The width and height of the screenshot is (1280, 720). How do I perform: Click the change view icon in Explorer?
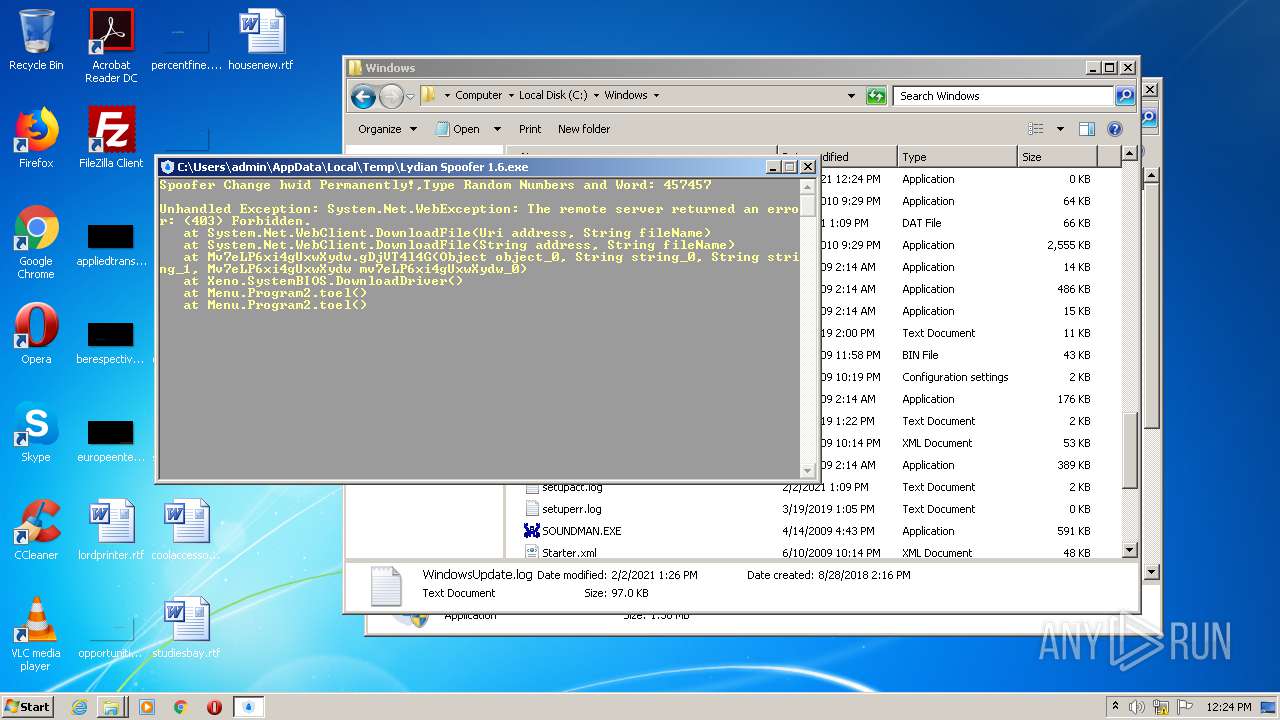pyautogui.click(x=1036, y=129)
